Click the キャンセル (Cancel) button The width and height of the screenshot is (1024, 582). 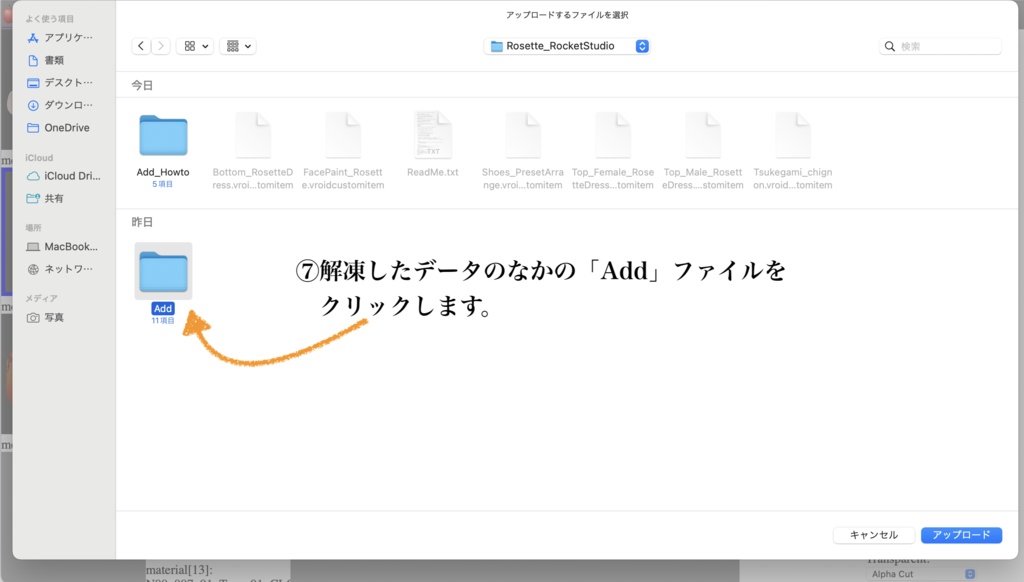pyautogui.click(x=874, y=535)
